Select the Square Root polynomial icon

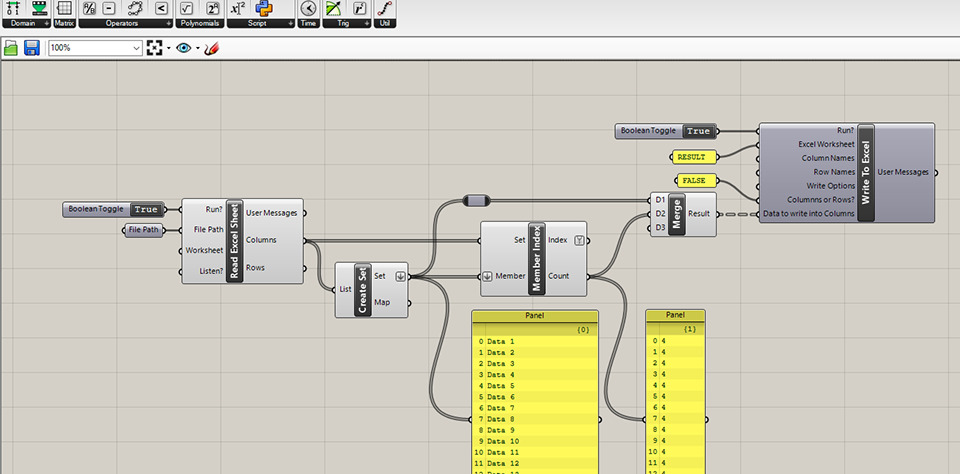(187, 8)
